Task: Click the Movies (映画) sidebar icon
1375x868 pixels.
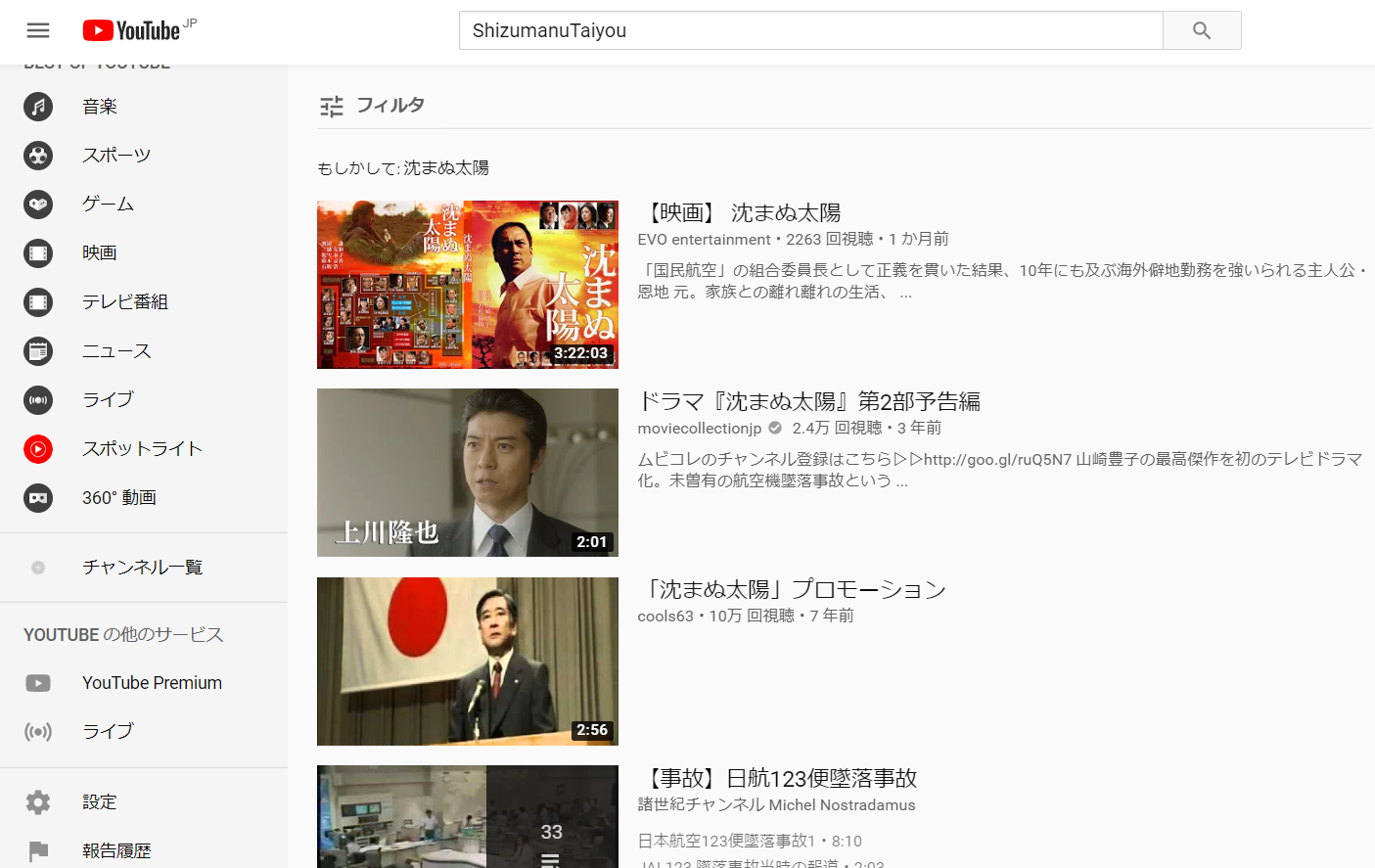Action: (38, 253)
